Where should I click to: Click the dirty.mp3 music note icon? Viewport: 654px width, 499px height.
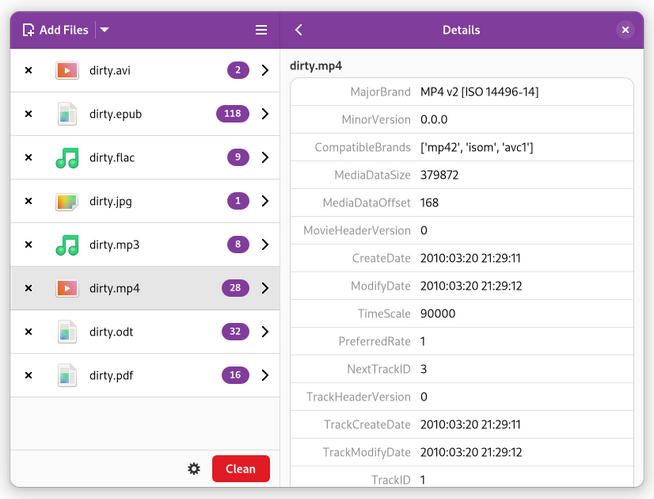pos(66,245)
